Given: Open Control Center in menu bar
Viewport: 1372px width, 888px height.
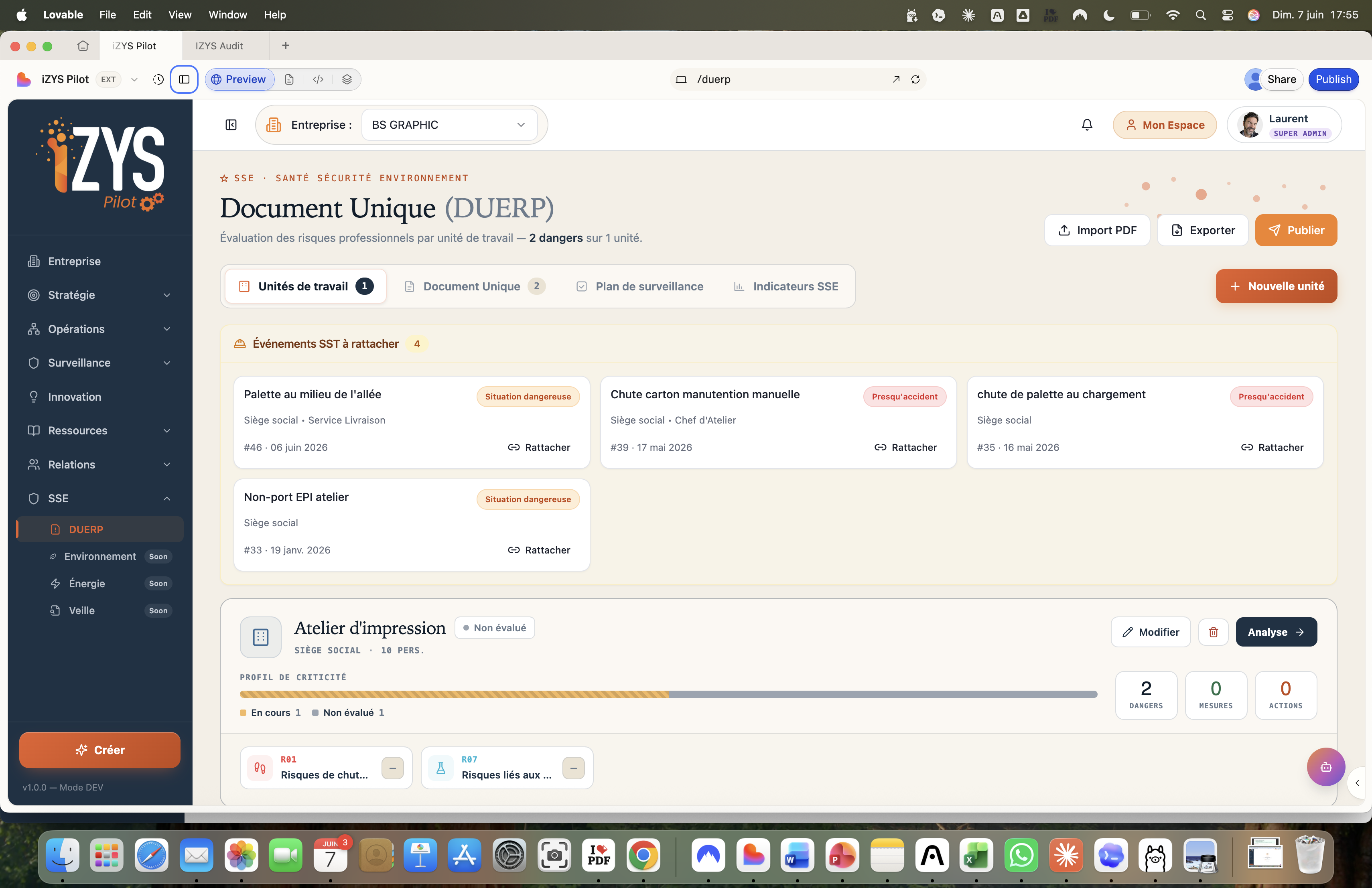Looking at the screenshot, I should coord(1227,15).
